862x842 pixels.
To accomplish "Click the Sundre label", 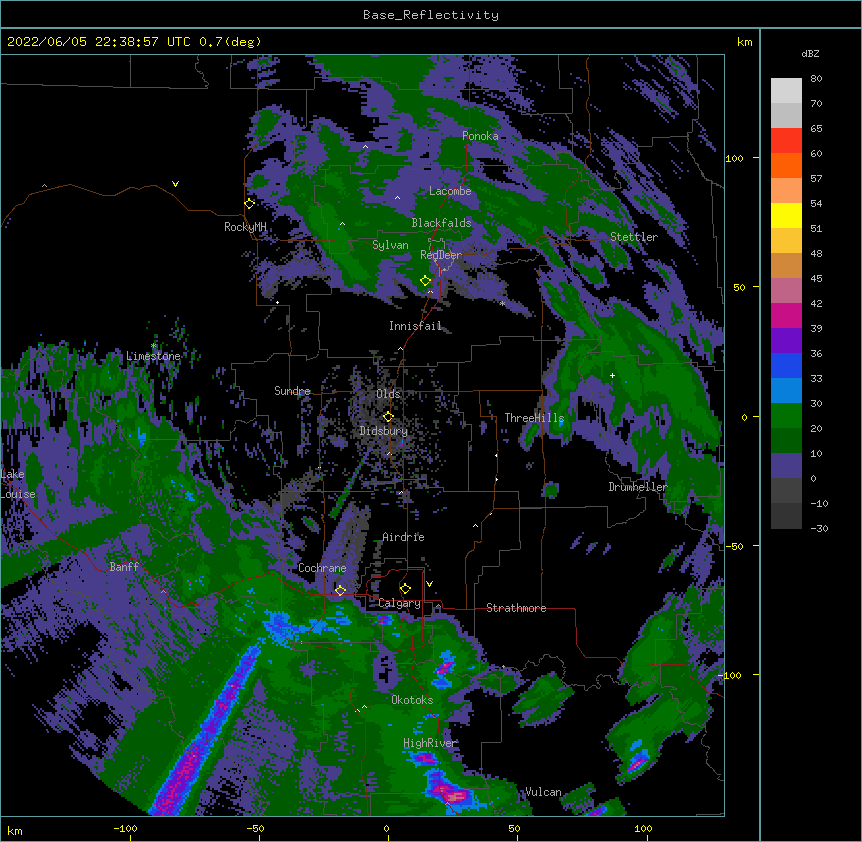I will (x=292, y=391).
